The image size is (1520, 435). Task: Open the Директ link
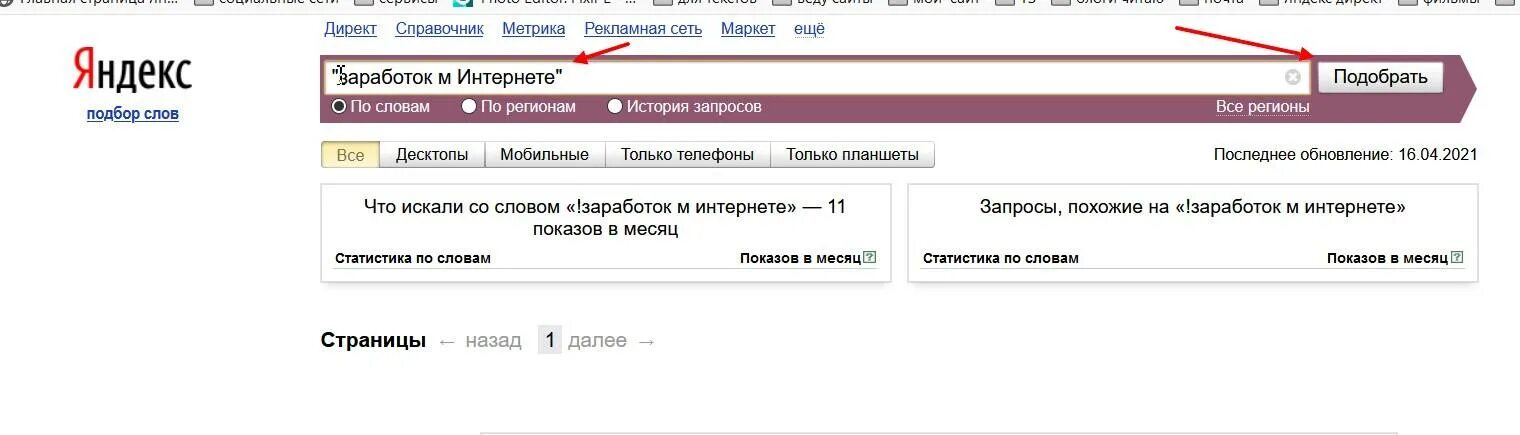(x=351, y=29)
